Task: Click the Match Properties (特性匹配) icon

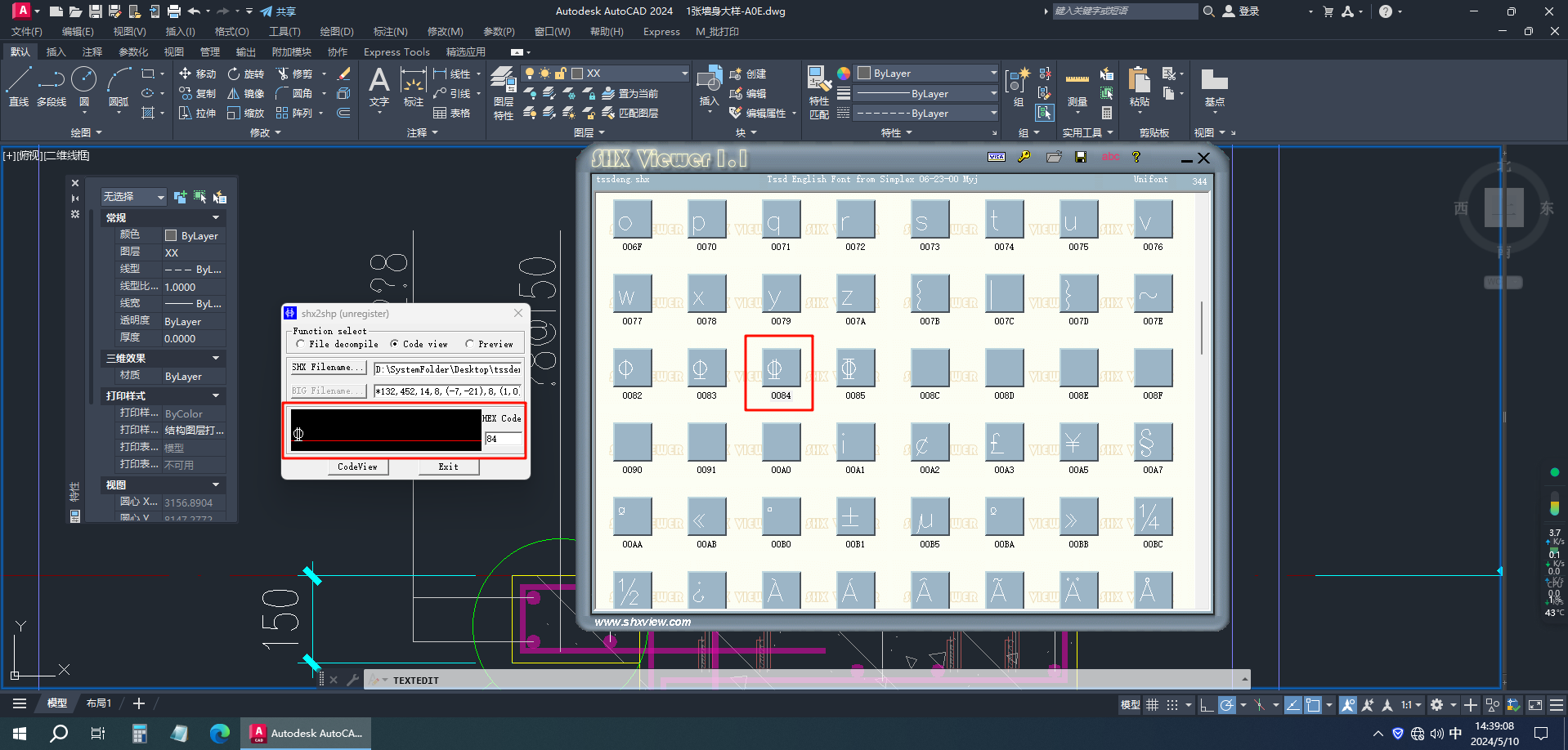Action: point(819,93)
